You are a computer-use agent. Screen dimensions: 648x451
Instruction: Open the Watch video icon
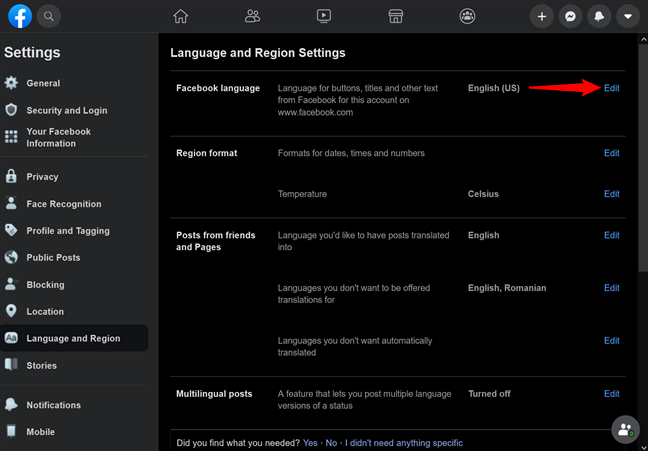pos(324,16)
